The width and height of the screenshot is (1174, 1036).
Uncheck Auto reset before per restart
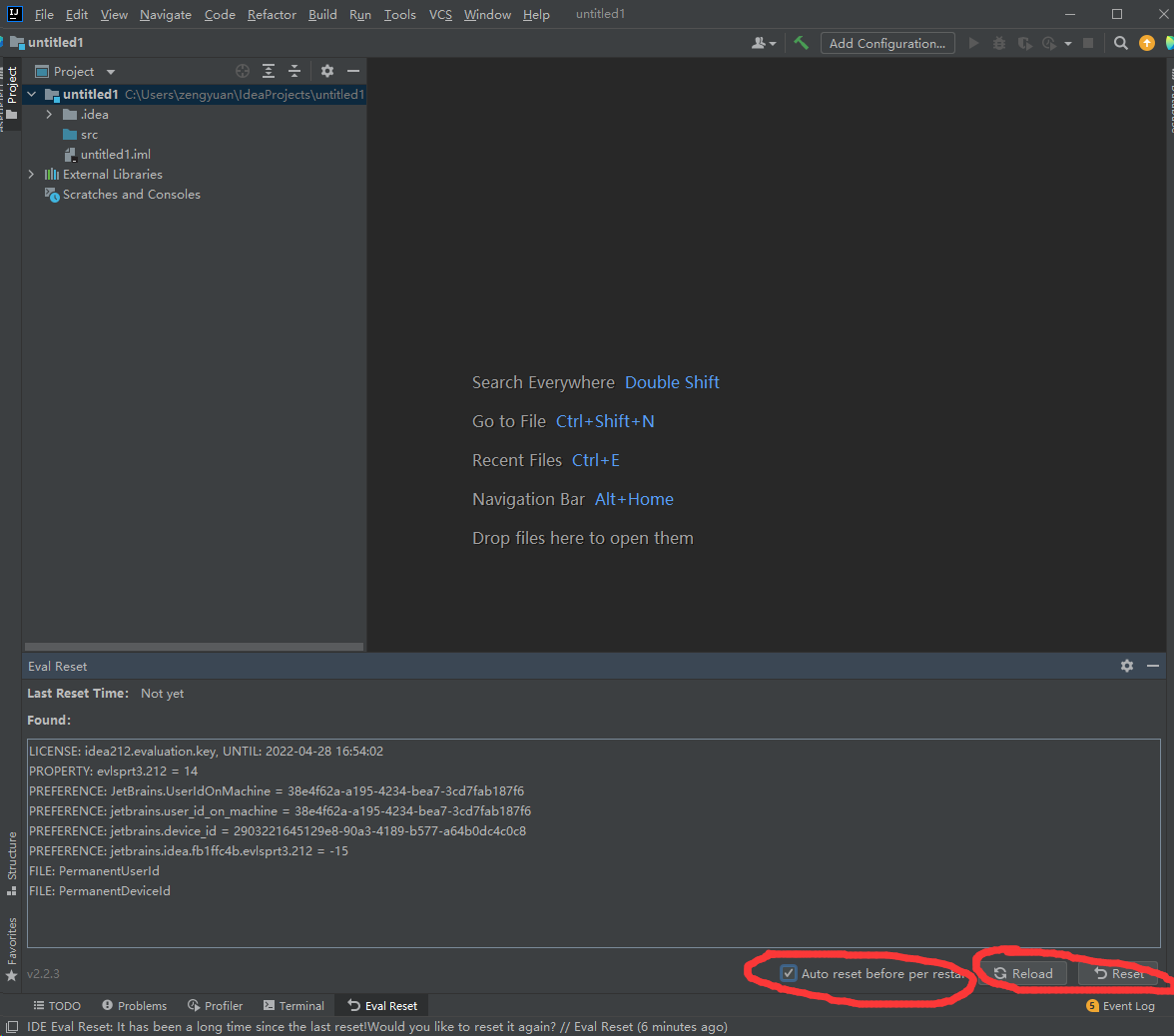pos(790,973)
